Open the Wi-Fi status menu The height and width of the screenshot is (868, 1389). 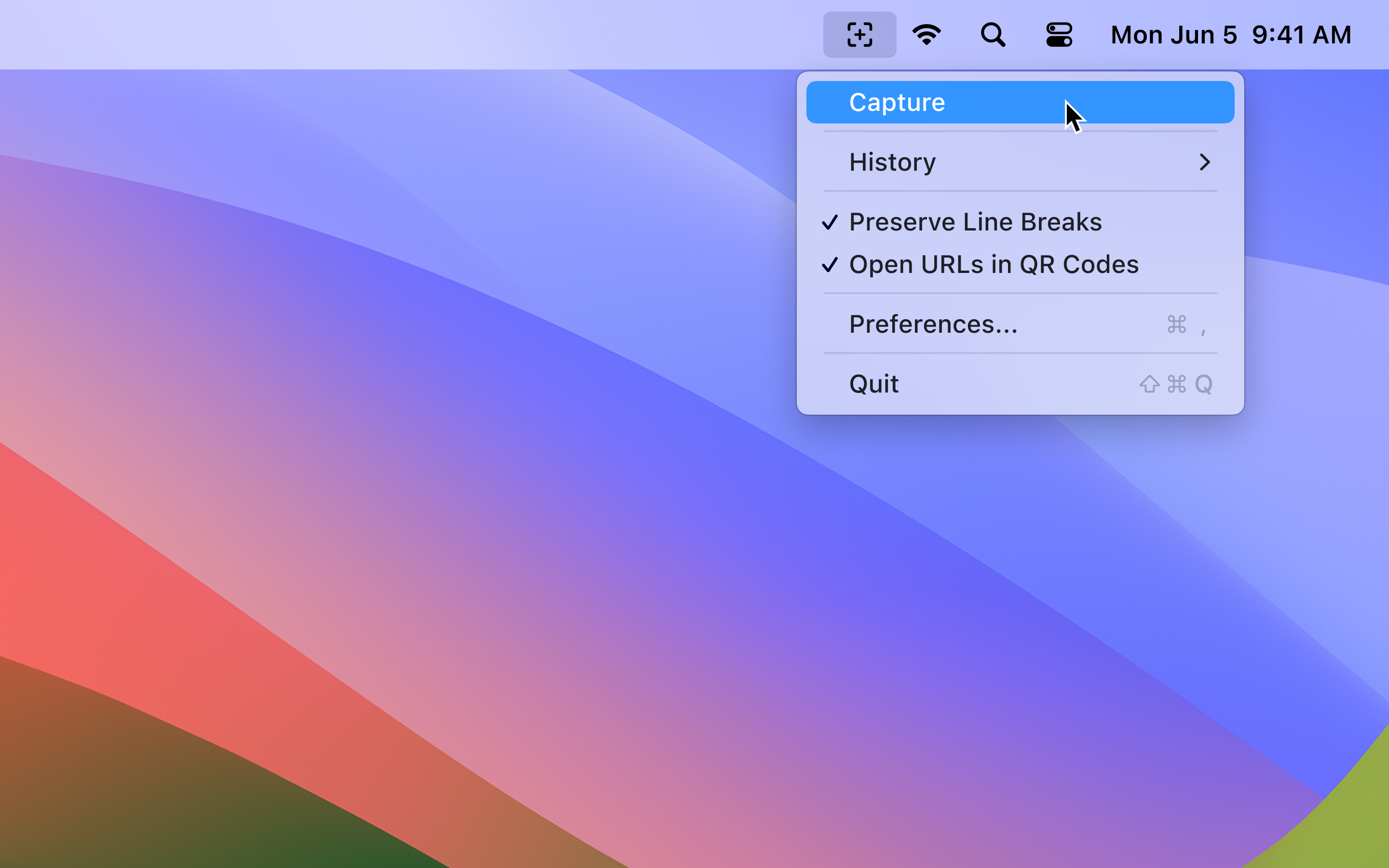pyautogui.click(x=926, y=34)
